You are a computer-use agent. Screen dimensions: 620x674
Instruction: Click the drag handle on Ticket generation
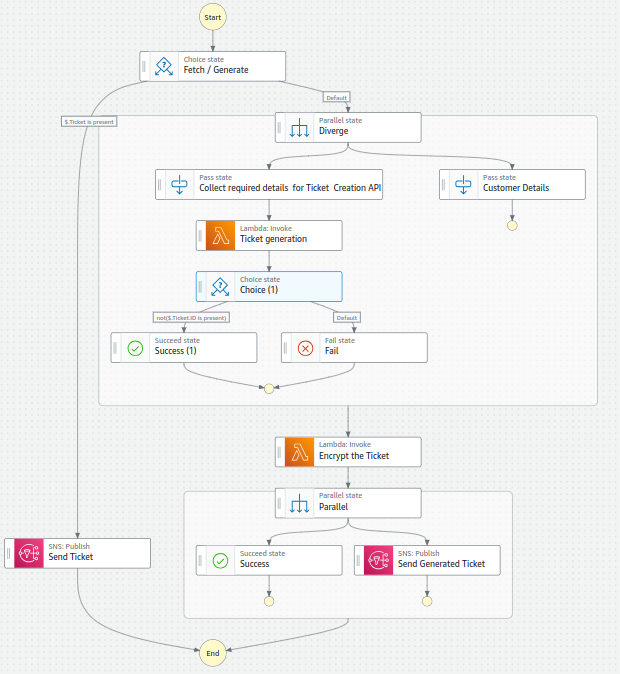coord(200,236)
